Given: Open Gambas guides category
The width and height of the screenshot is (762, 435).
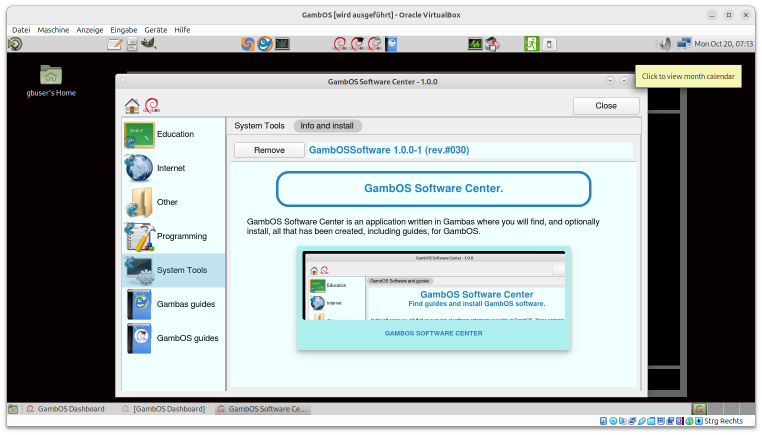Looking at the screenshot, I should point(173,304).
